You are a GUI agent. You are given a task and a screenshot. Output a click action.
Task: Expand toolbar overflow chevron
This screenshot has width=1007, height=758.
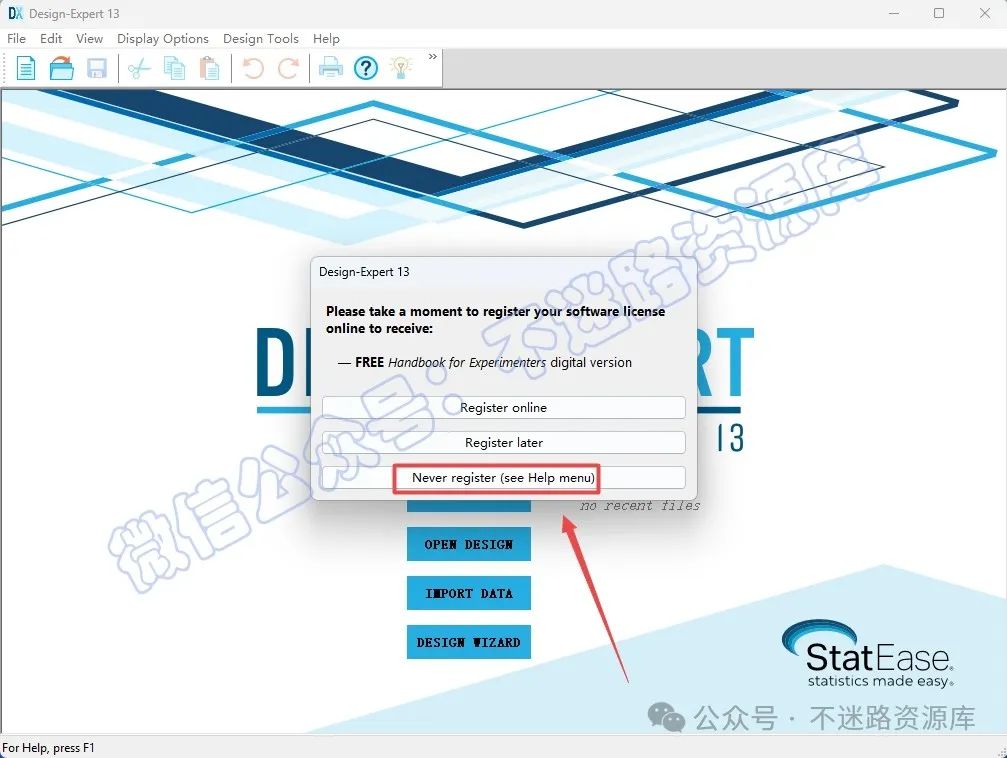pos(433,57)
